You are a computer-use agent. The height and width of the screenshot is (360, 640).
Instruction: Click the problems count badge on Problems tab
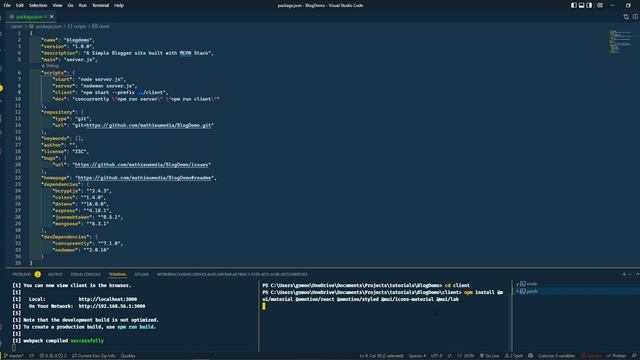(38, 274)
